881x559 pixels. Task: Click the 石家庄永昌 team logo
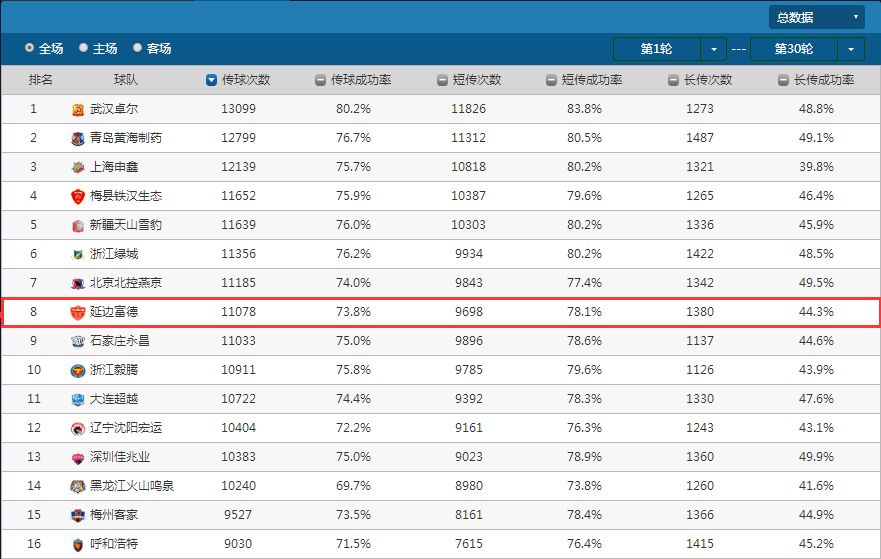[78, 342]
